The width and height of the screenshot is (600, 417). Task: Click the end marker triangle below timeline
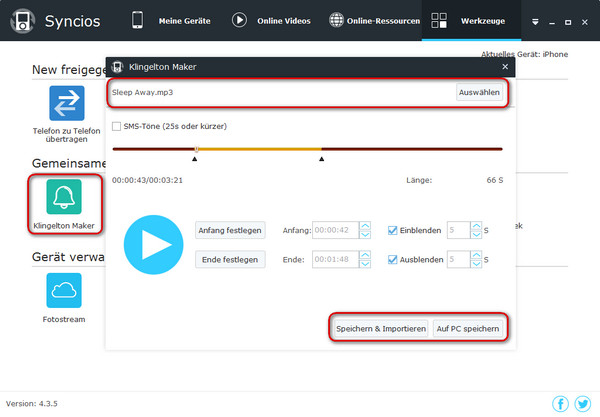point(321,159)
